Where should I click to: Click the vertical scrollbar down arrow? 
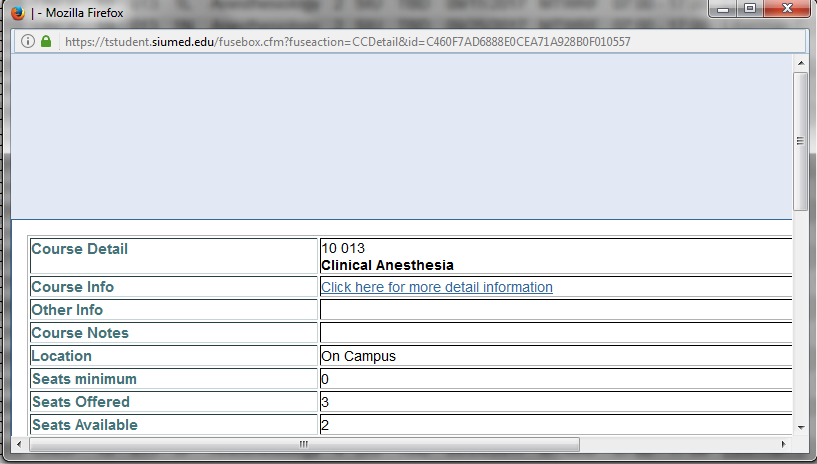(799, 427)
